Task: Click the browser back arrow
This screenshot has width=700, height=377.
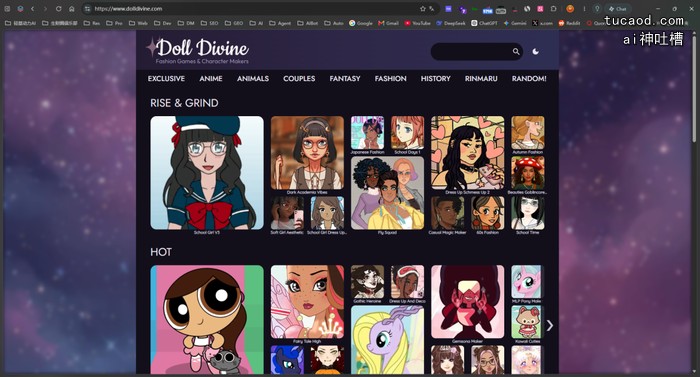Action: (x=33, y=8)
